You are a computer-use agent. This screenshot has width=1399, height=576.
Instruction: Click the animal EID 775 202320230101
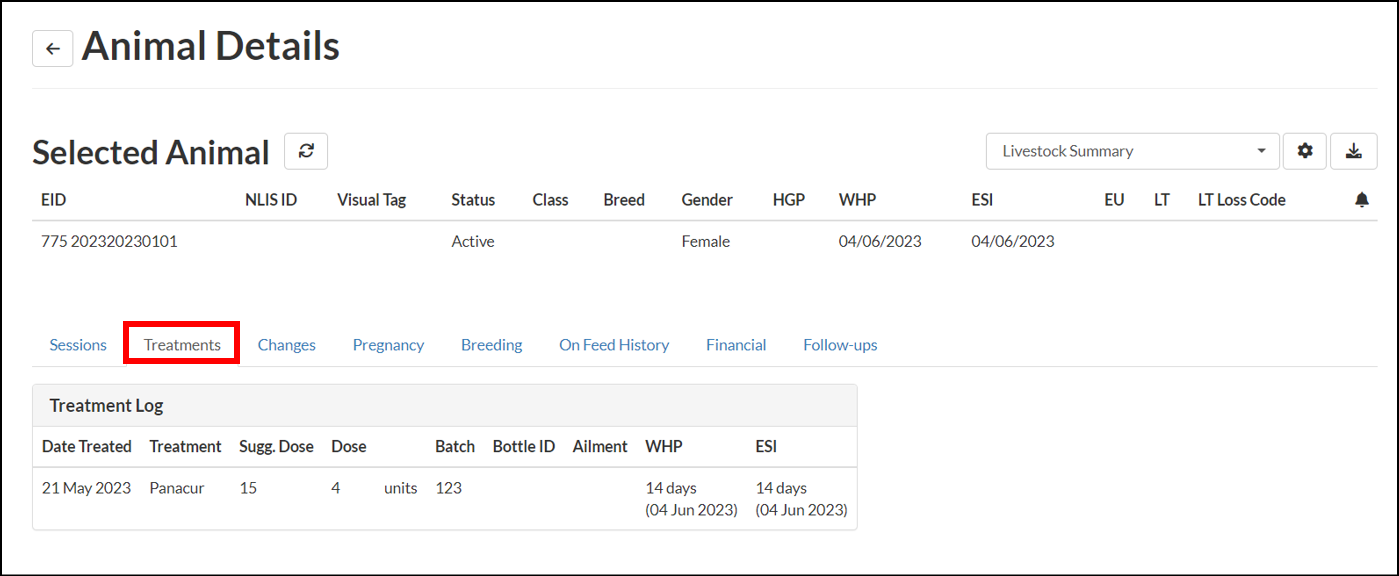(x=109, y=241)
